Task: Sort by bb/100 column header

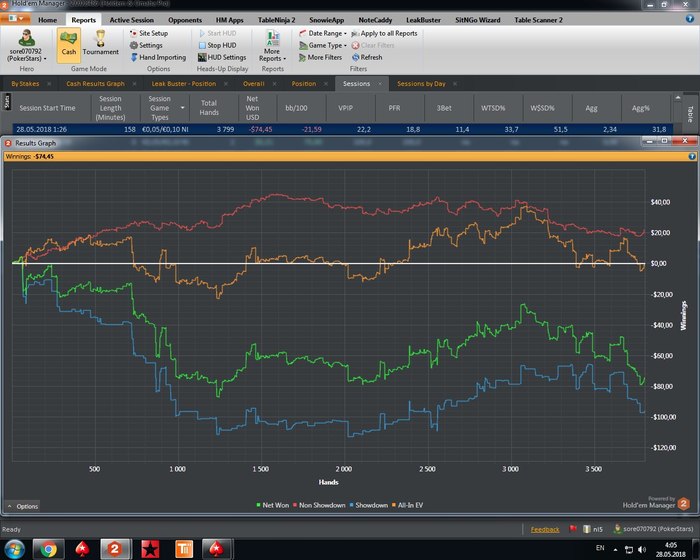Action: (x=296, y=108)
